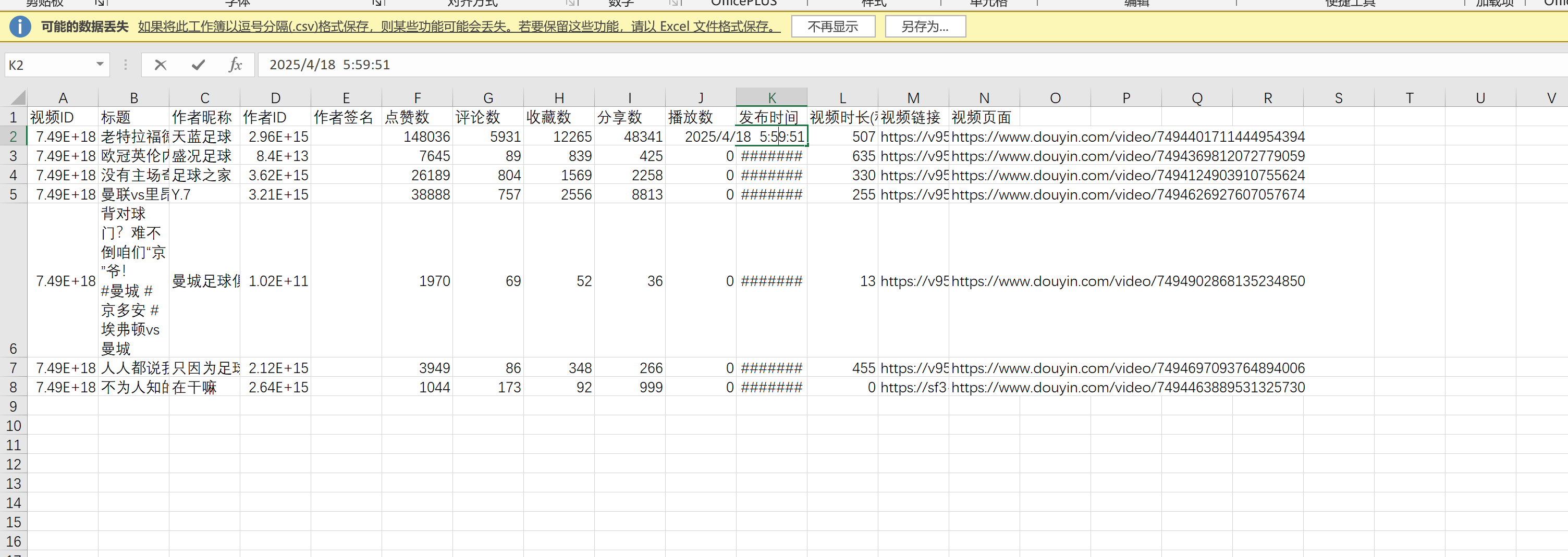This screenshot has height=557, width=1568.
Task: Click cell with favorites value 12265
Action: coord(559,137)
